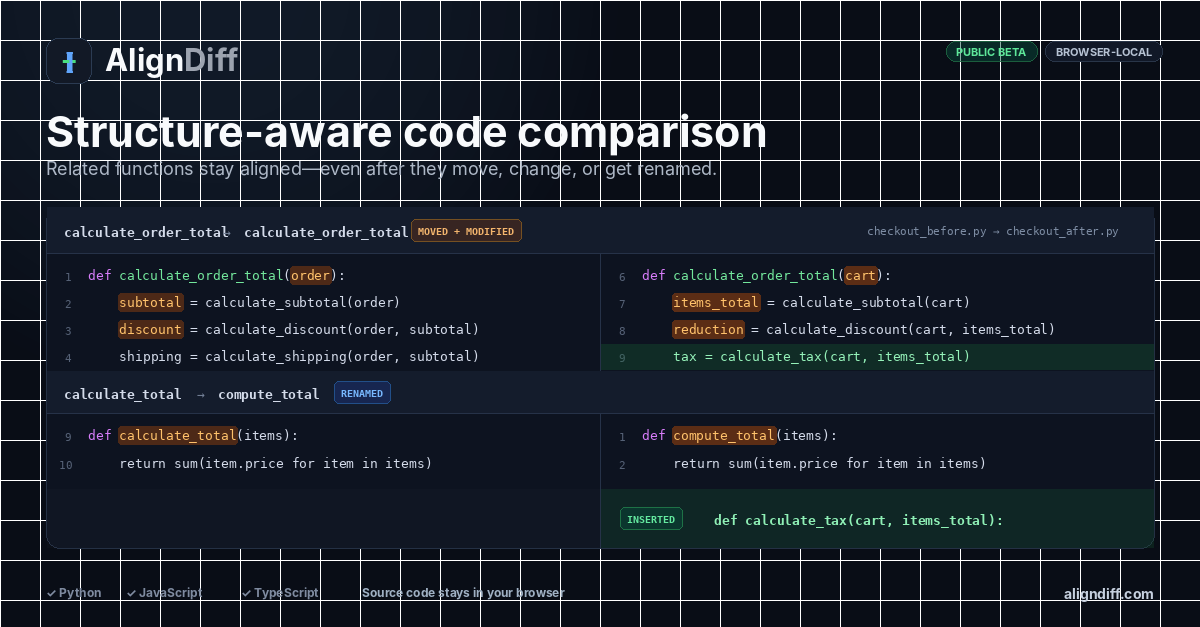
Task: Click the added 'tax = calculate_tax' line
Action: coord(877,356)
